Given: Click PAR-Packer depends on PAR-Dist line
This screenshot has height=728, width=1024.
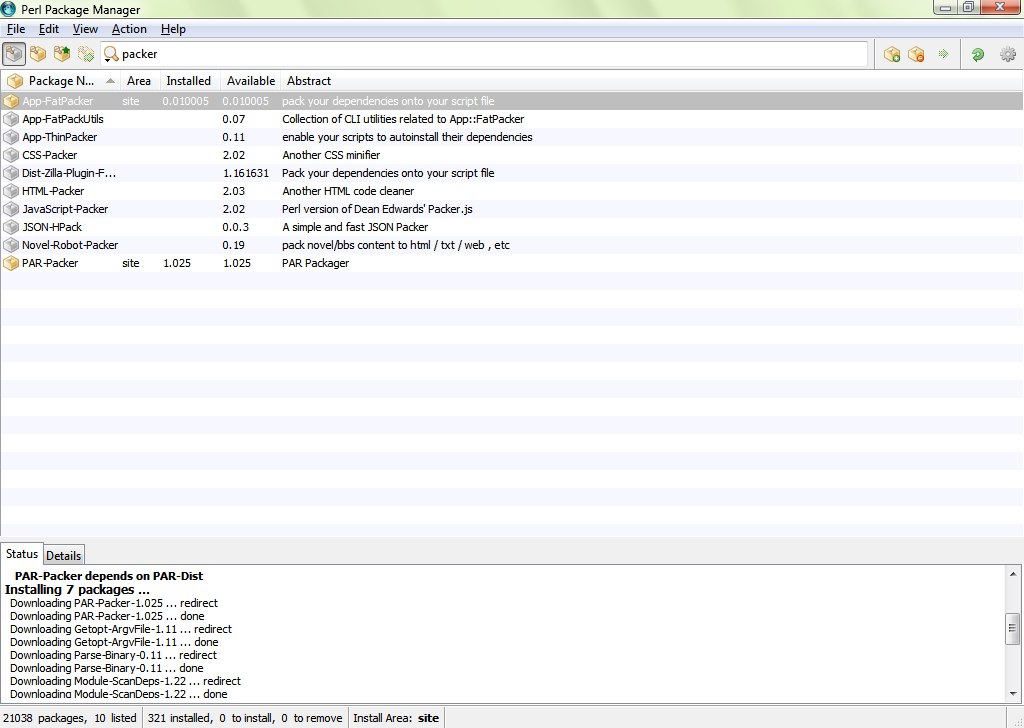Looking at the screenshot, I should 108,576.
